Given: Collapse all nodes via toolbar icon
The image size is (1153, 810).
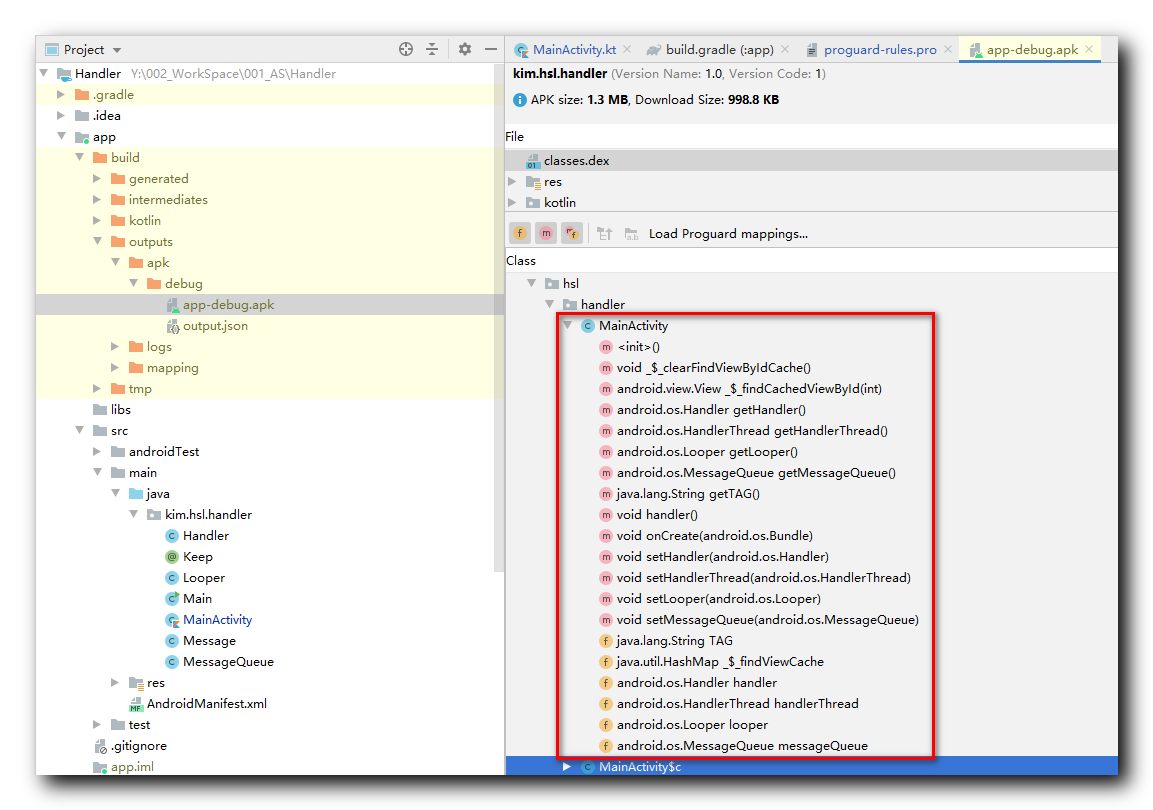Looking at the screenshot, I should point(430,49).
